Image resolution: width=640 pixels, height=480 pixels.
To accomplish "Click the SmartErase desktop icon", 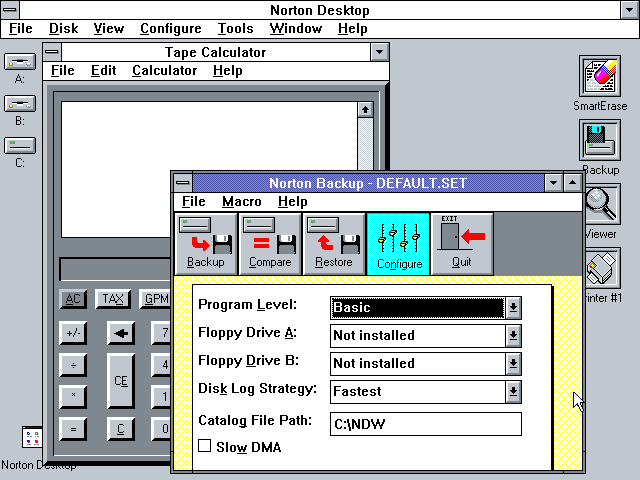I will click(x=600, y=76).
